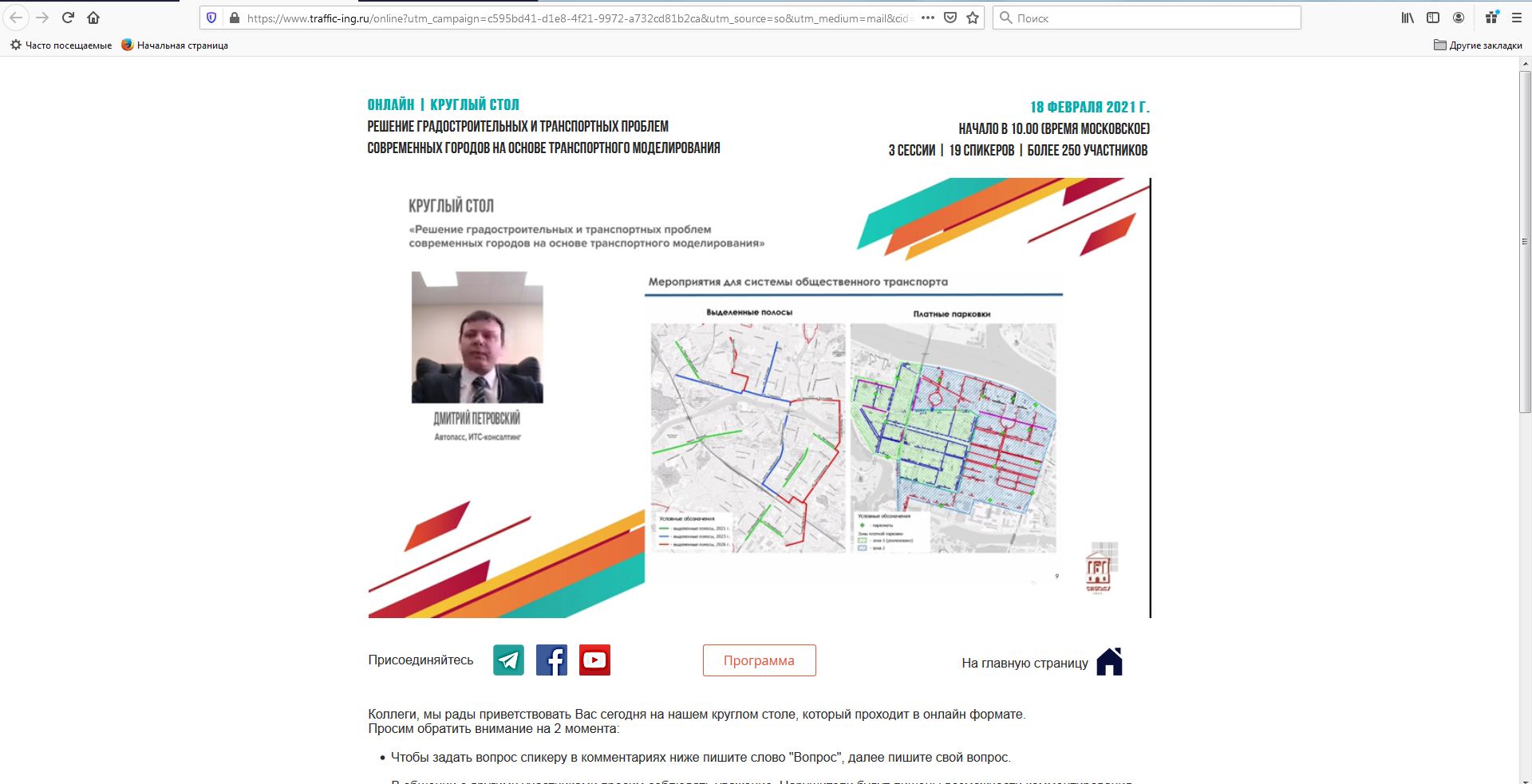The height and width of the screenshot is (784, 1532).
Task: Toggle the sidebar view
Action: (1433, 18)
